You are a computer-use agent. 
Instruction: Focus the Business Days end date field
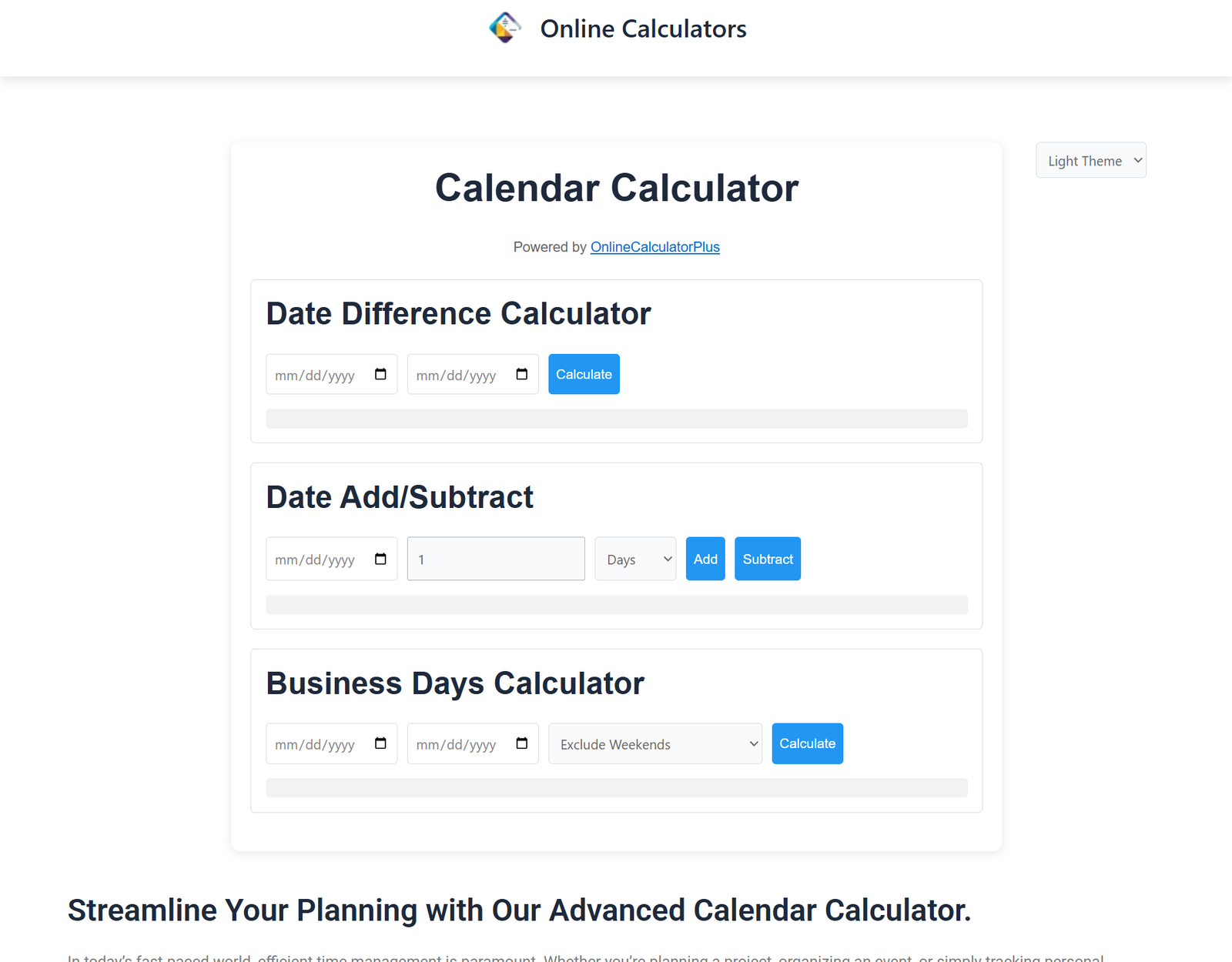(457, 744)
